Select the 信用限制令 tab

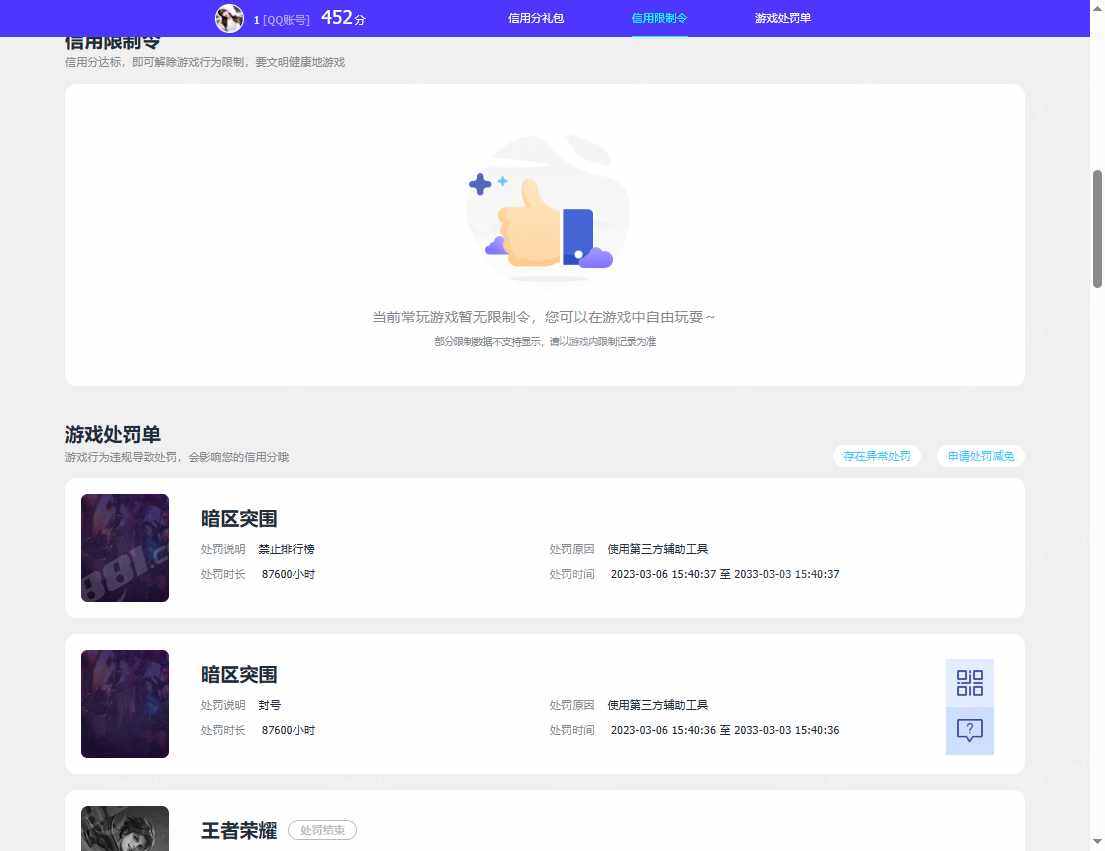(x=659, y=18)
